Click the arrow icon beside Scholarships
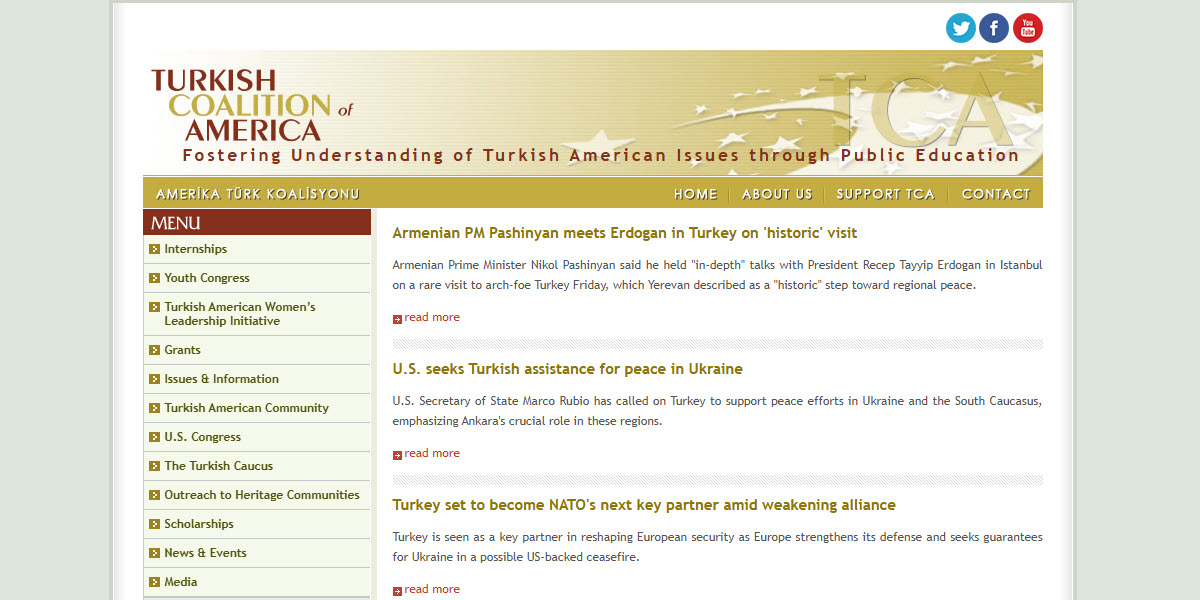Screen dimensions: 1200x600 coord(153,523)
